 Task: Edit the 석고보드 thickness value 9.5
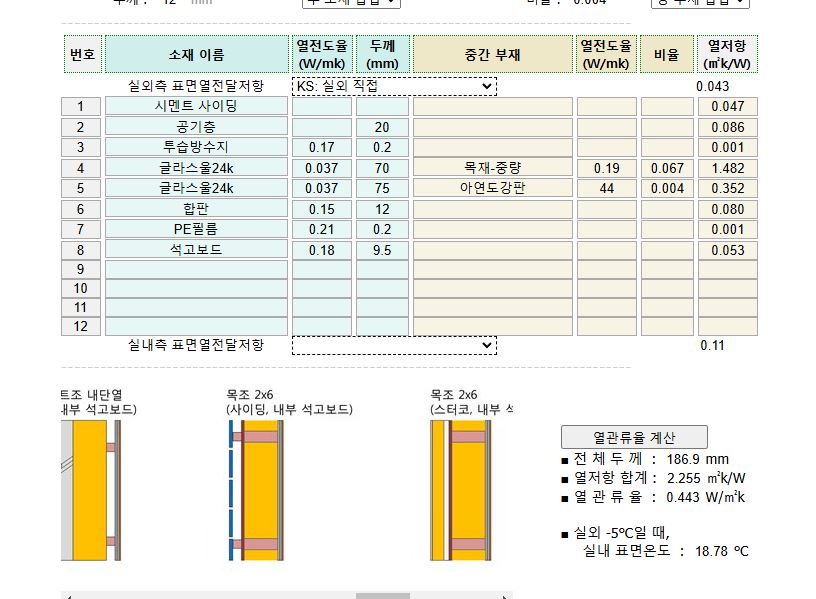tap(382, 250)
